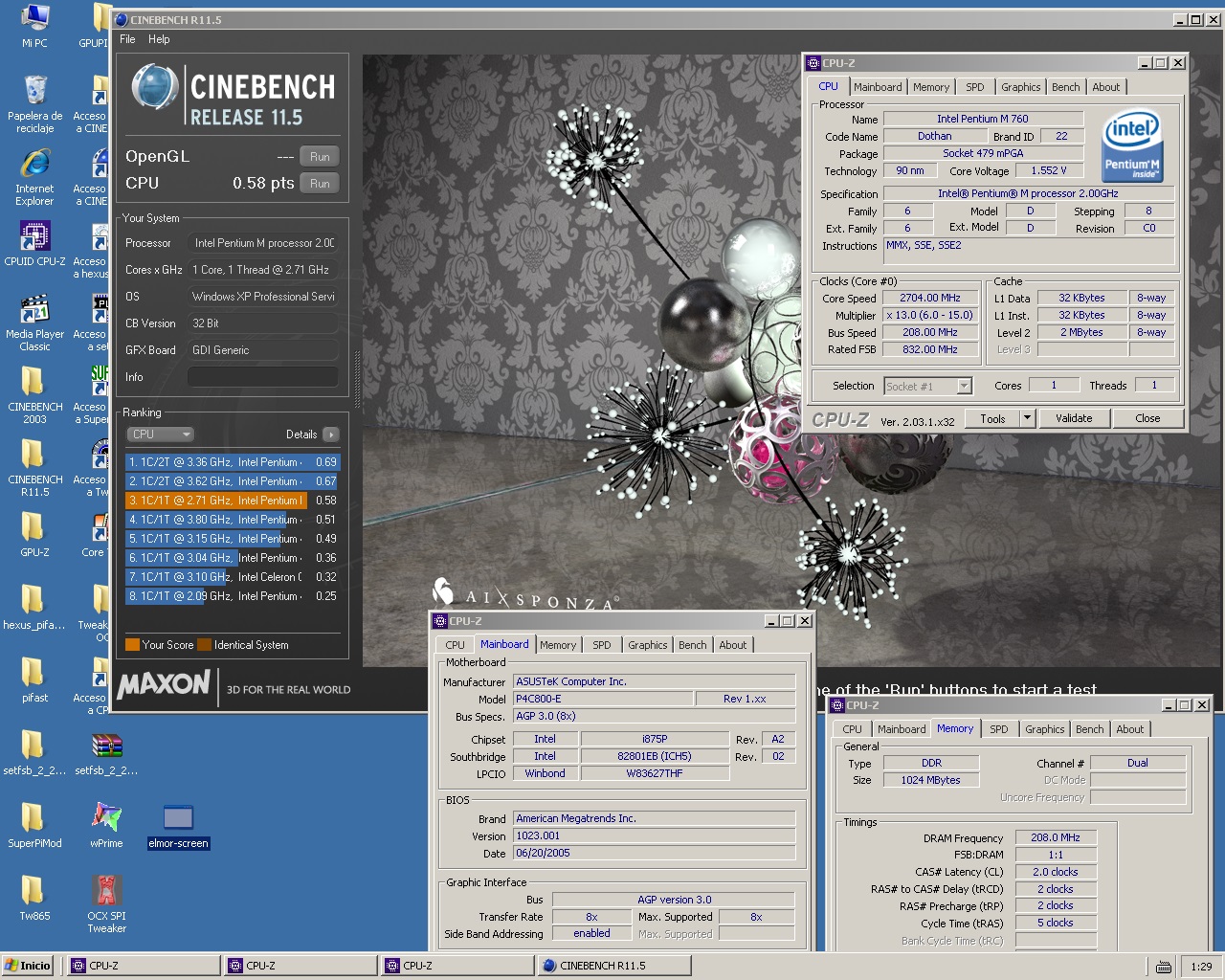Viewport: 1225px width, 980px height.
Task: Click the taskbar clock showing 1:29
Action: 1201,967
